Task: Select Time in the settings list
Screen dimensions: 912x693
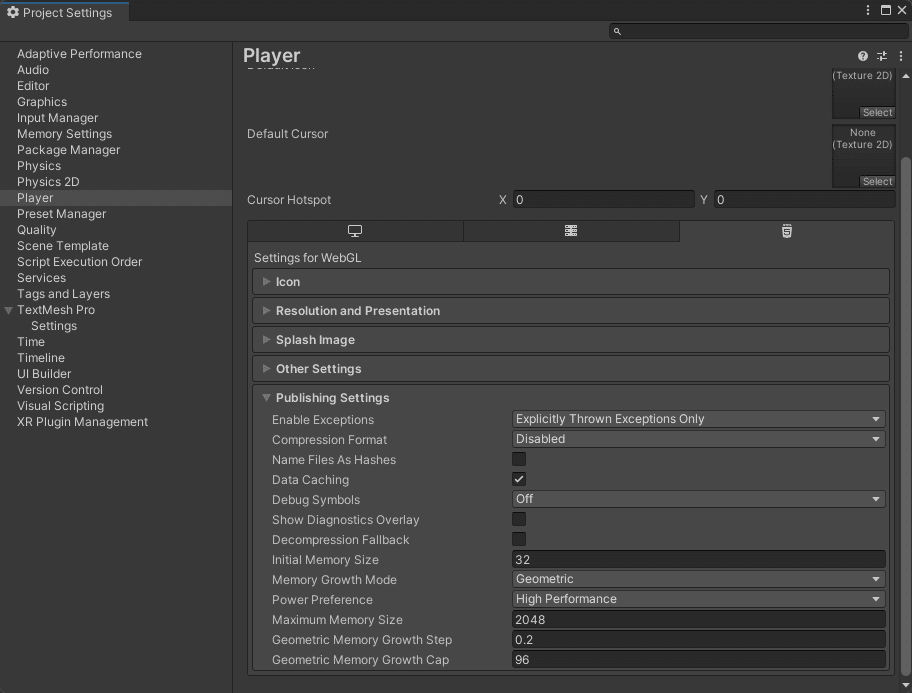Action: click(x=30, y=342)
